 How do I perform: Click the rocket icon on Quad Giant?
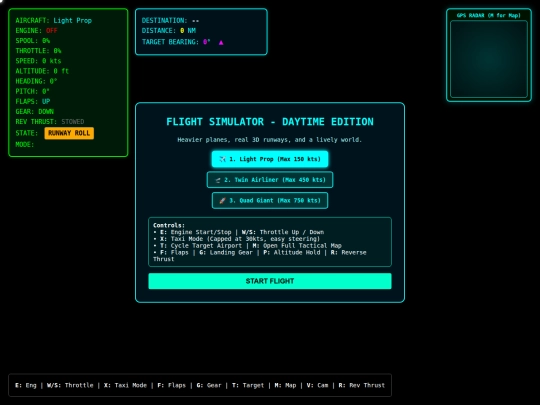tap(222, 200)
